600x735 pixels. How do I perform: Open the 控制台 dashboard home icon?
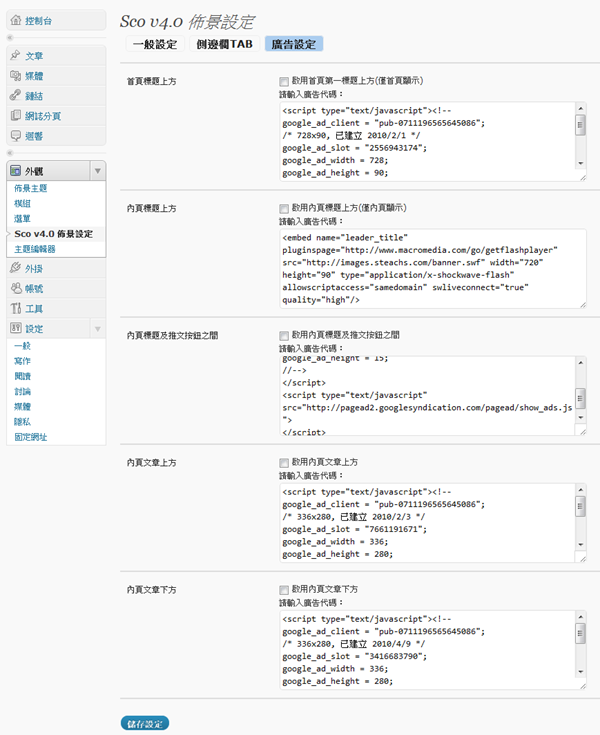[16, 20]
